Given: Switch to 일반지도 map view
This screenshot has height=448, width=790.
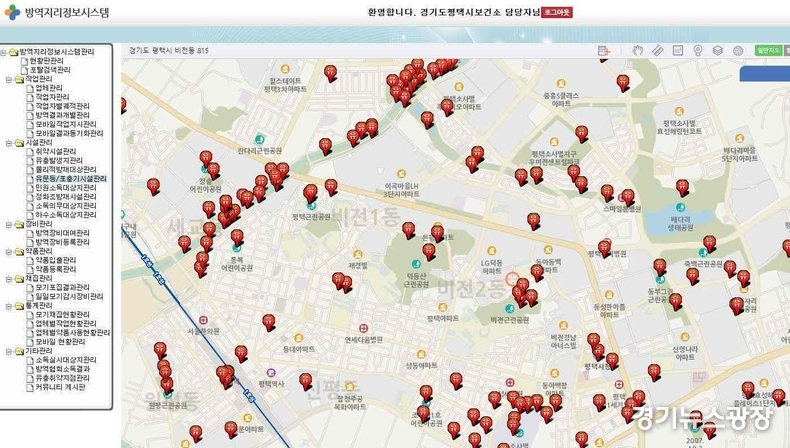Looking at the screenshot, I should (x=768, y=49).
